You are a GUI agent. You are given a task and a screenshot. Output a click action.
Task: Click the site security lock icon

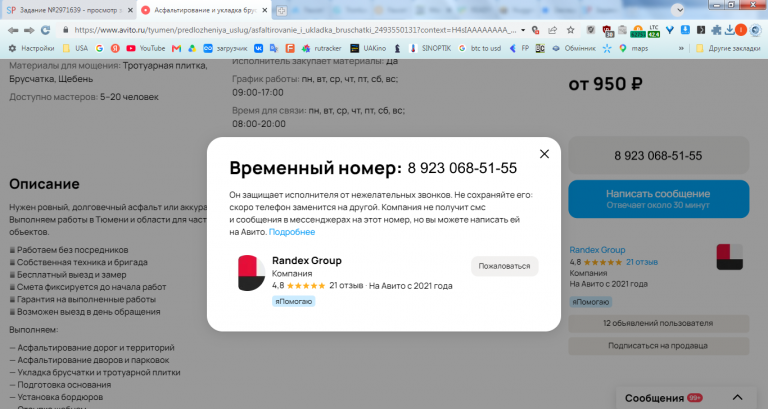[x=65, y=30]
